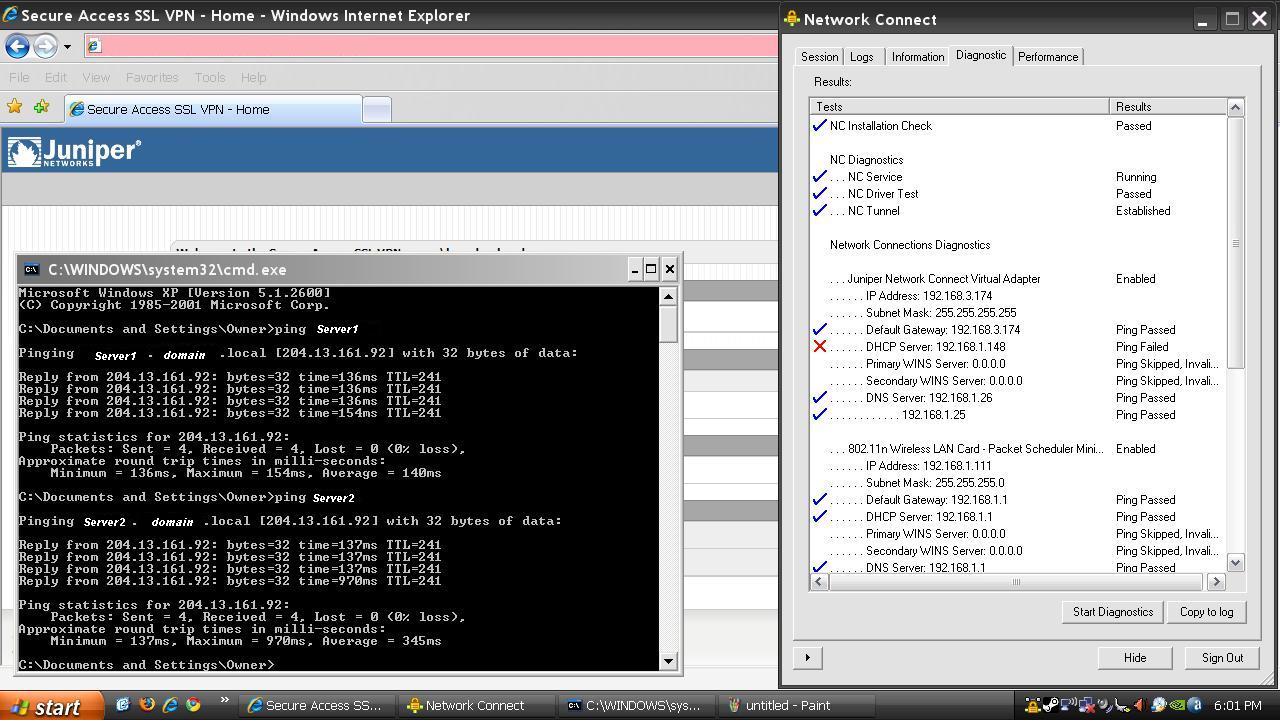Select the Diagnostic tab in Network Connect
The width and height of the screenshot is (1280, 720).
click(x=980, y=55)
